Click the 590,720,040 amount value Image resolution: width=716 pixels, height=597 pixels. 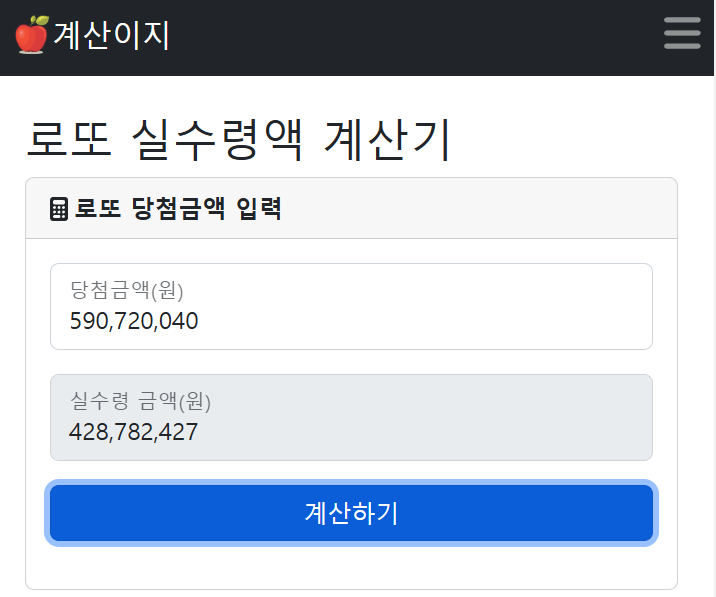coord(134,321)
